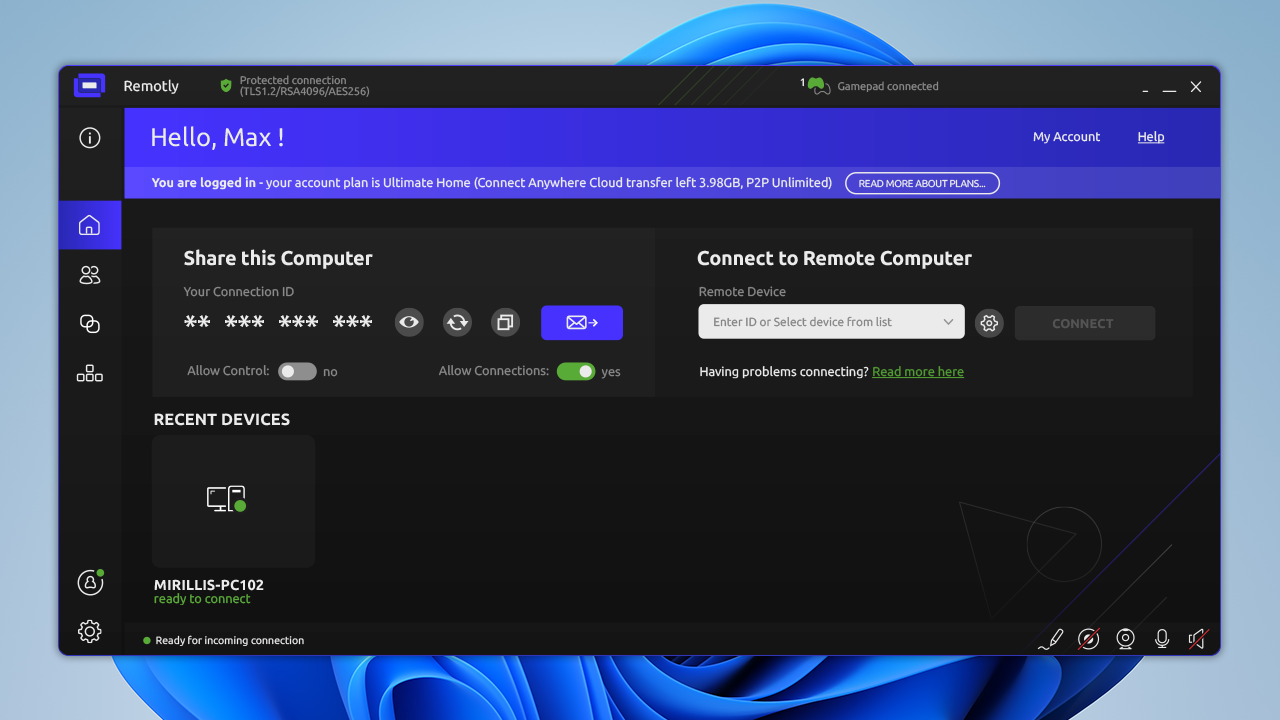Open the device network sidebar icon

[90, 374]
